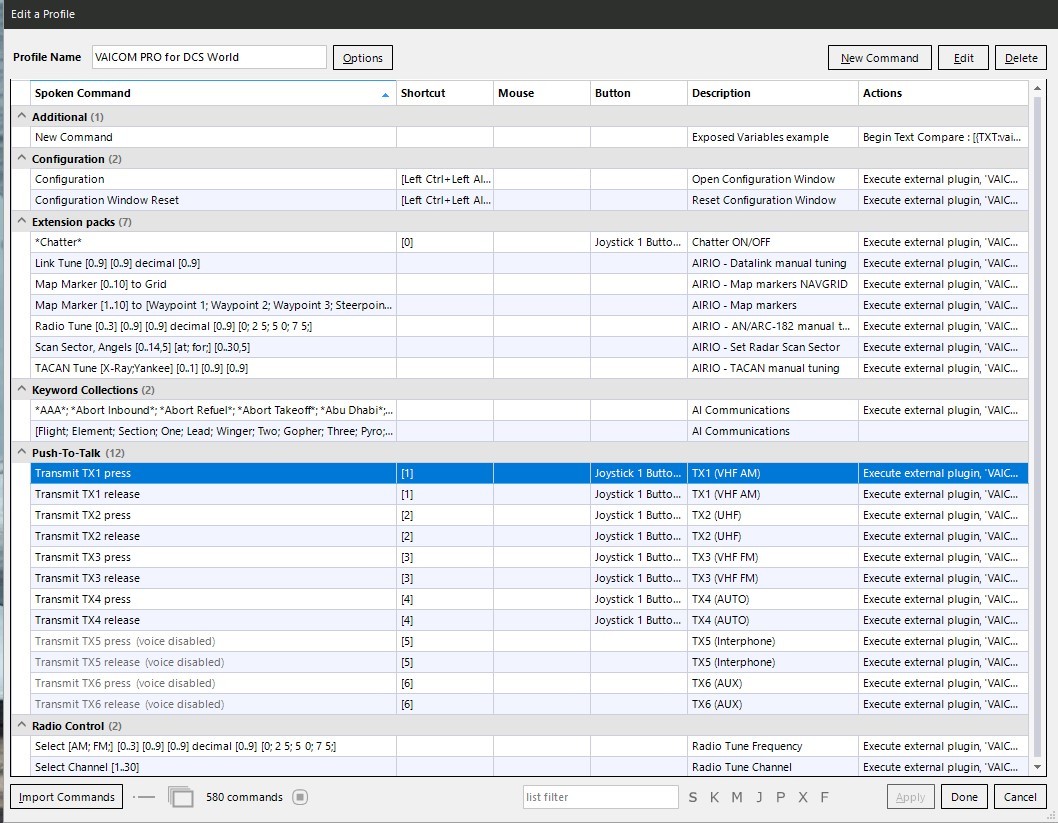This screenshot has width=1058, height=823.
Task: Click the Radio Tune Channel description cell
Action: (773, 767)
